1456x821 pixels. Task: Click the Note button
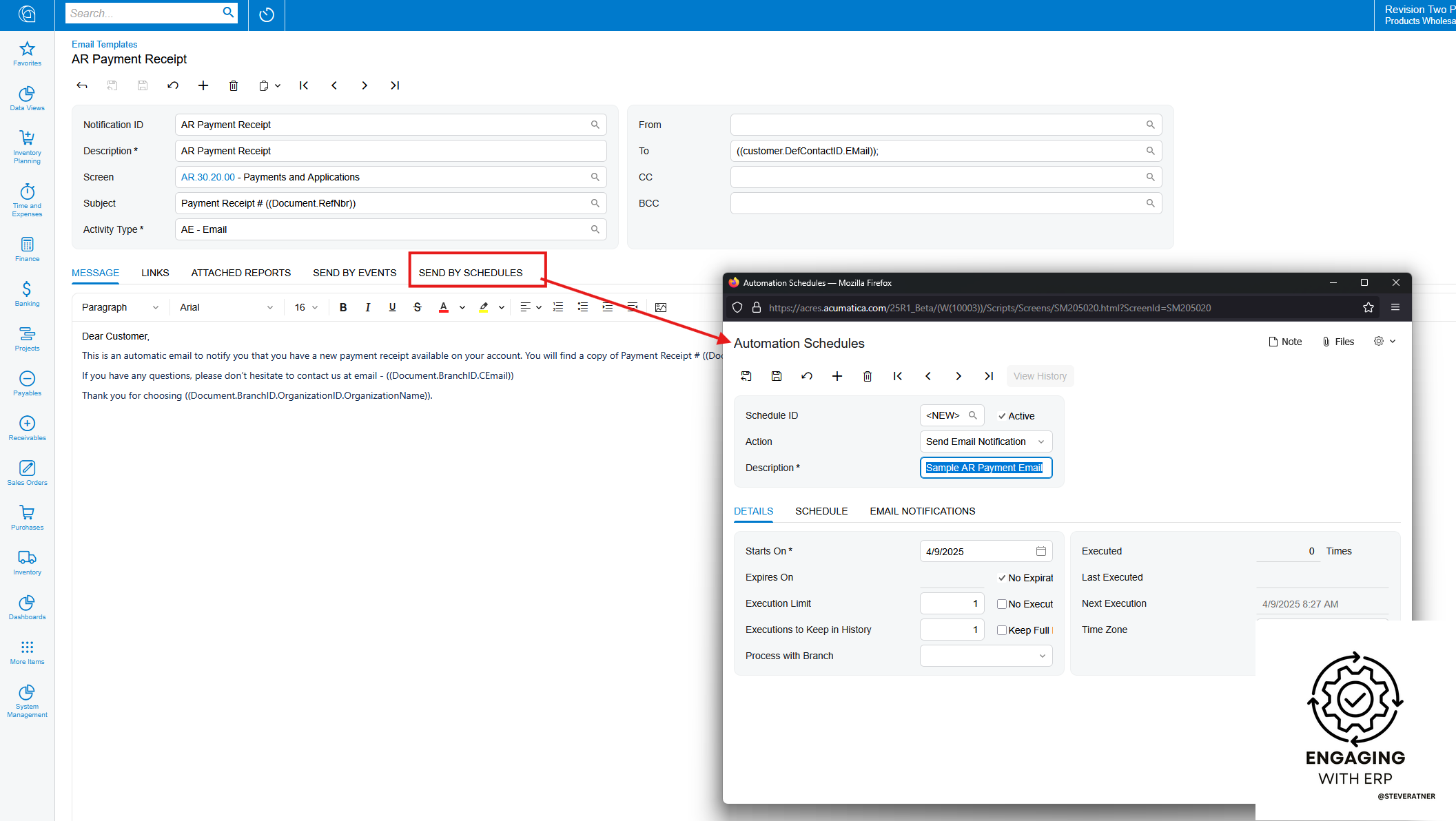[x=1285, y=342]
